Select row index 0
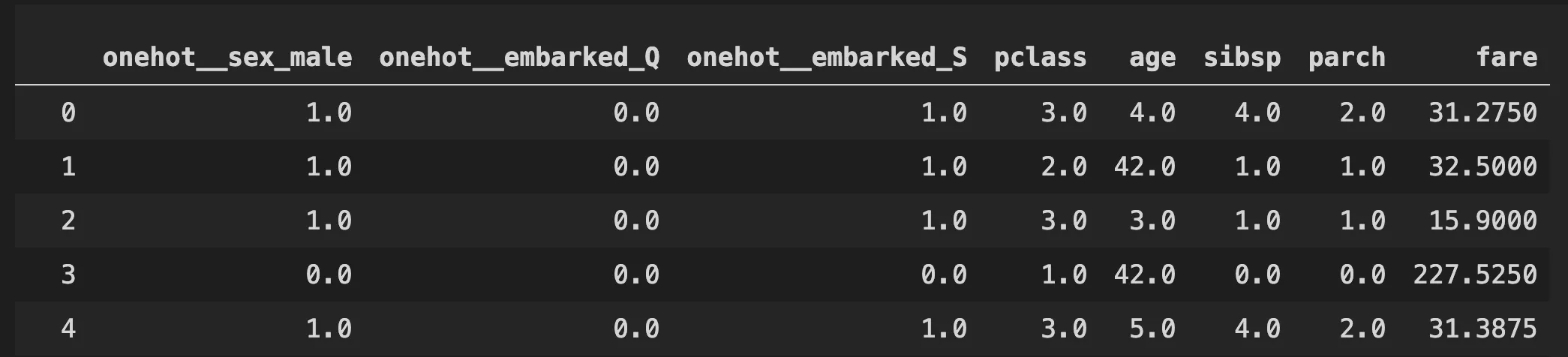 coord(68,112)
